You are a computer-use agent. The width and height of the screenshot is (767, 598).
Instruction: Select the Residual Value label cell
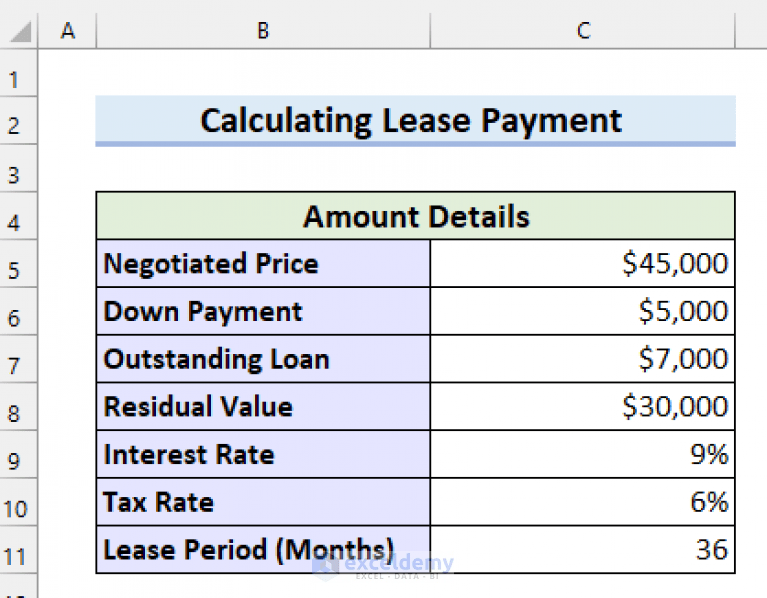(x=263, y=406)
